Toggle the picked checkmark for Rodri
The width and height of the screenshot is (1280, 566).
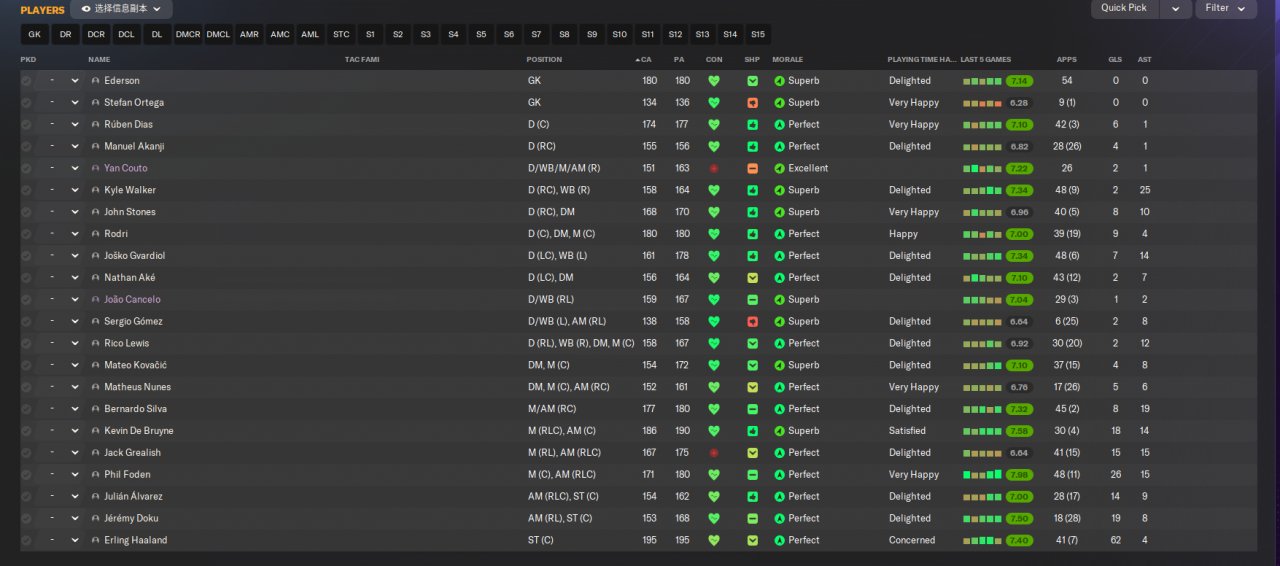(26, 234)
